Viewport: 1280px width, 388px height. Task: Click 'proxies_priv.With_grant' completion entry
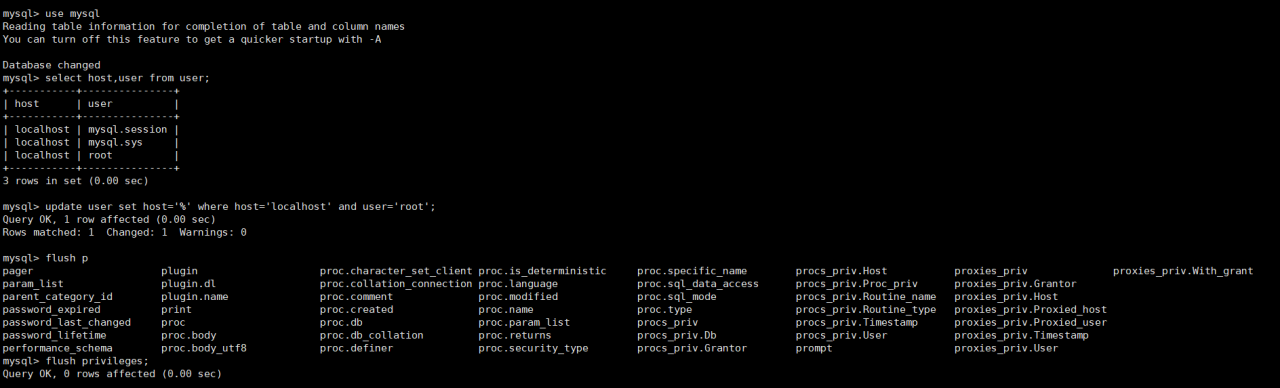tap(1183, 271)
